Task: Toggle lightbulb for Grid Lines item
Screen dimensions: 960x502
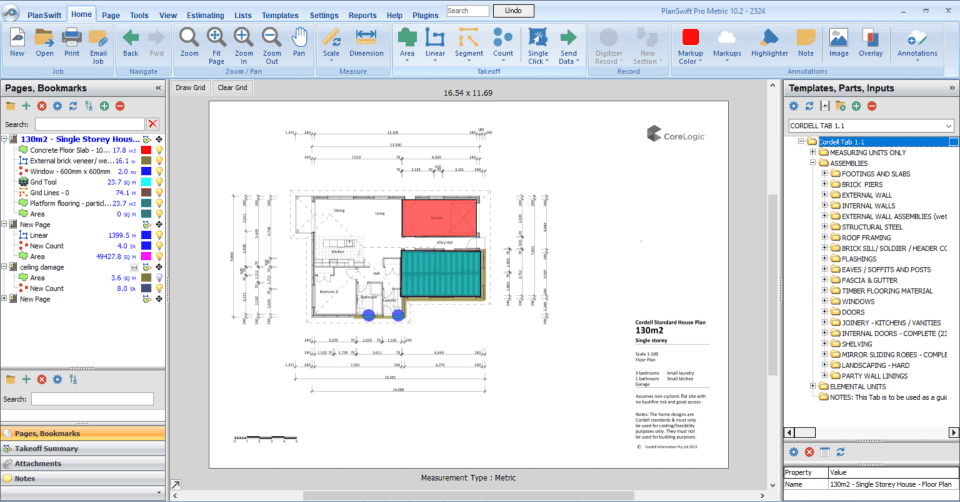Action: pos(159,193)
